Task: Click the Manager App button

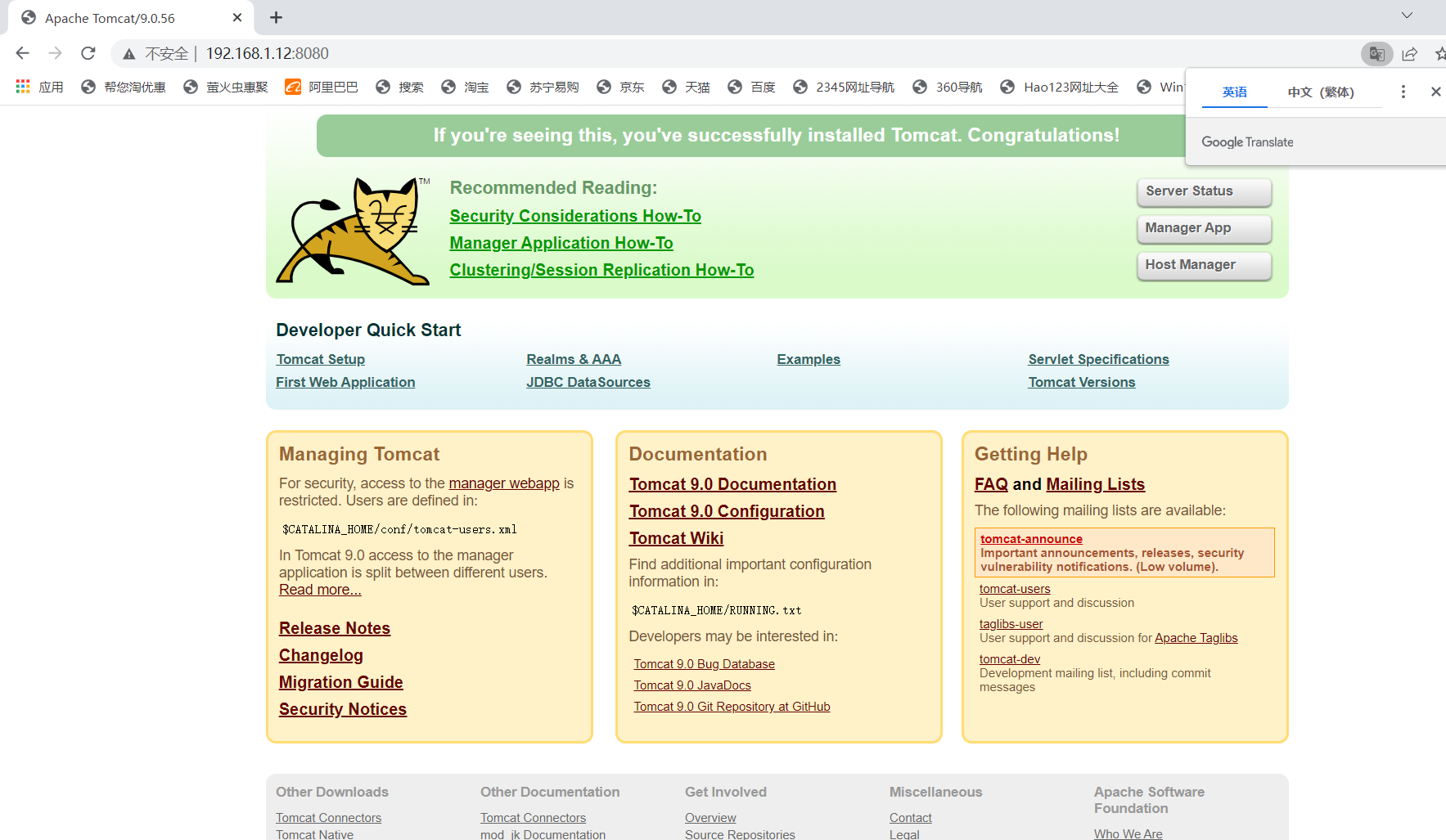Action: pyautogui.click(x=1204, y=228)
